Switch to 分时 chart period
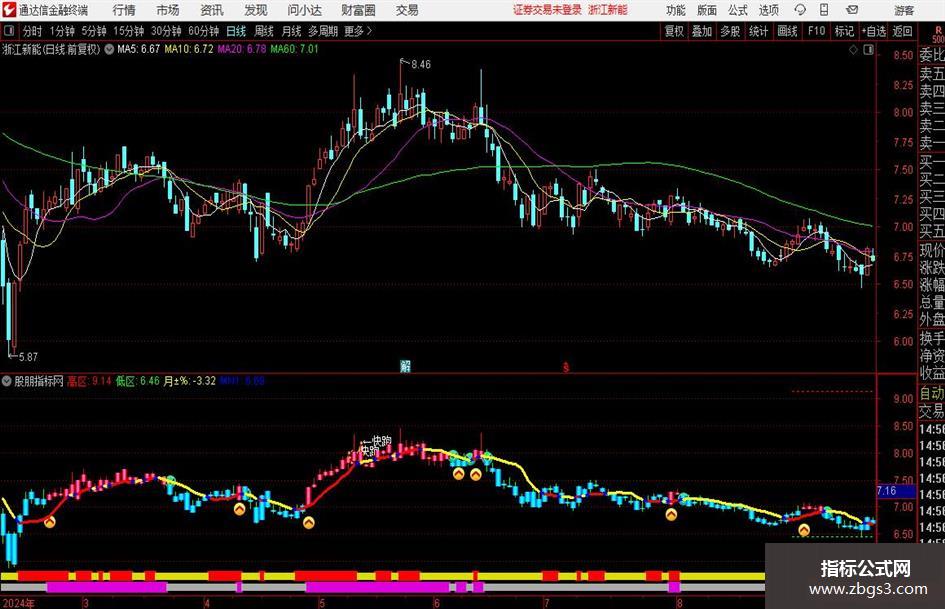Viewport: 945px width, 609px height. coord(33,31)
